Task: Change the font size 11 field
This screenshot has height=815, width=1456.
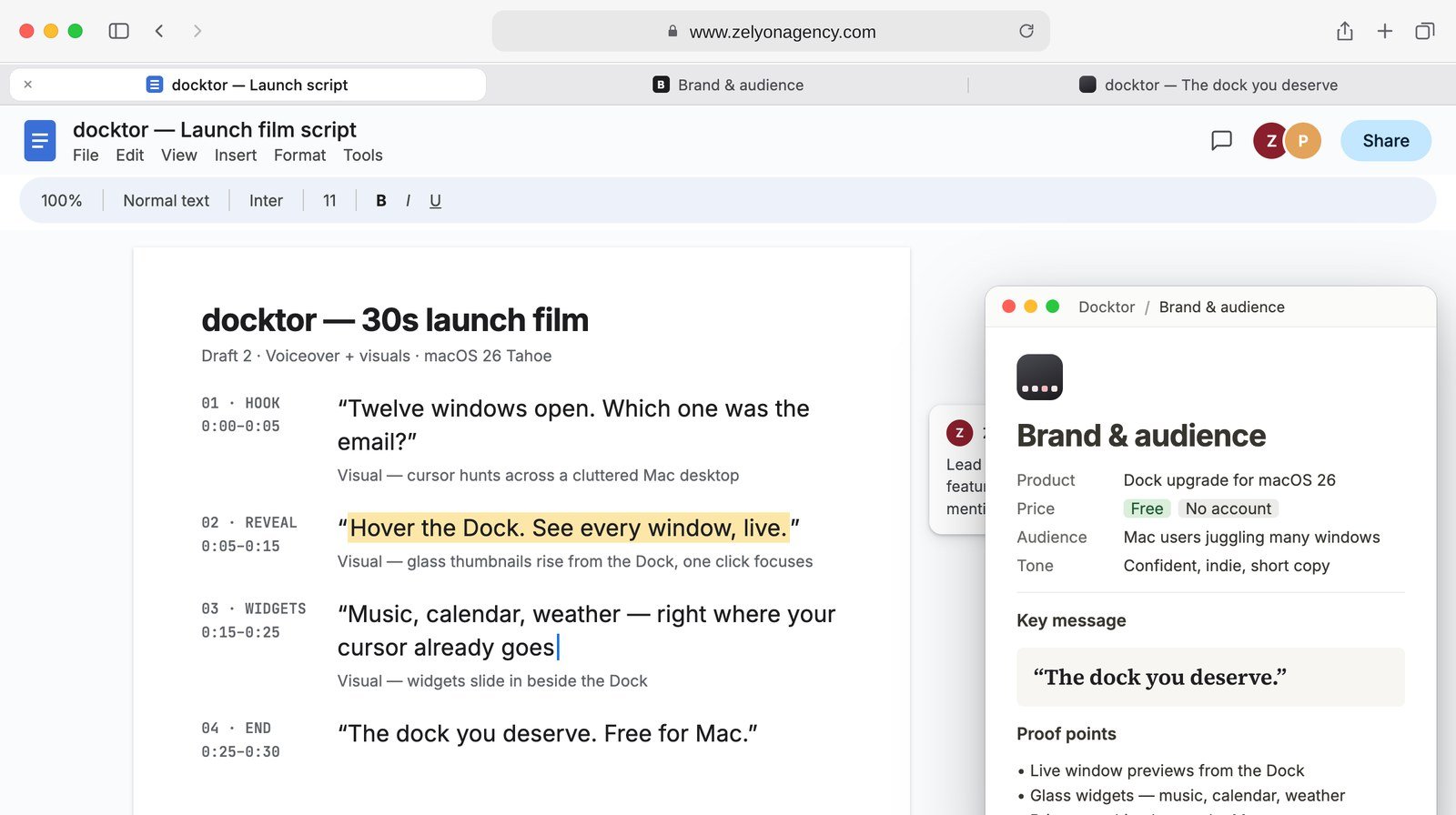Action: point(329,200)
